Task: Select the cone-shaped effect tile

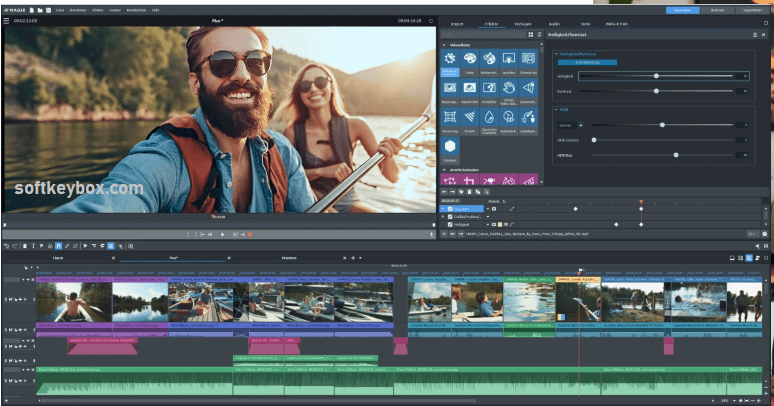Action: coord(528,92)
